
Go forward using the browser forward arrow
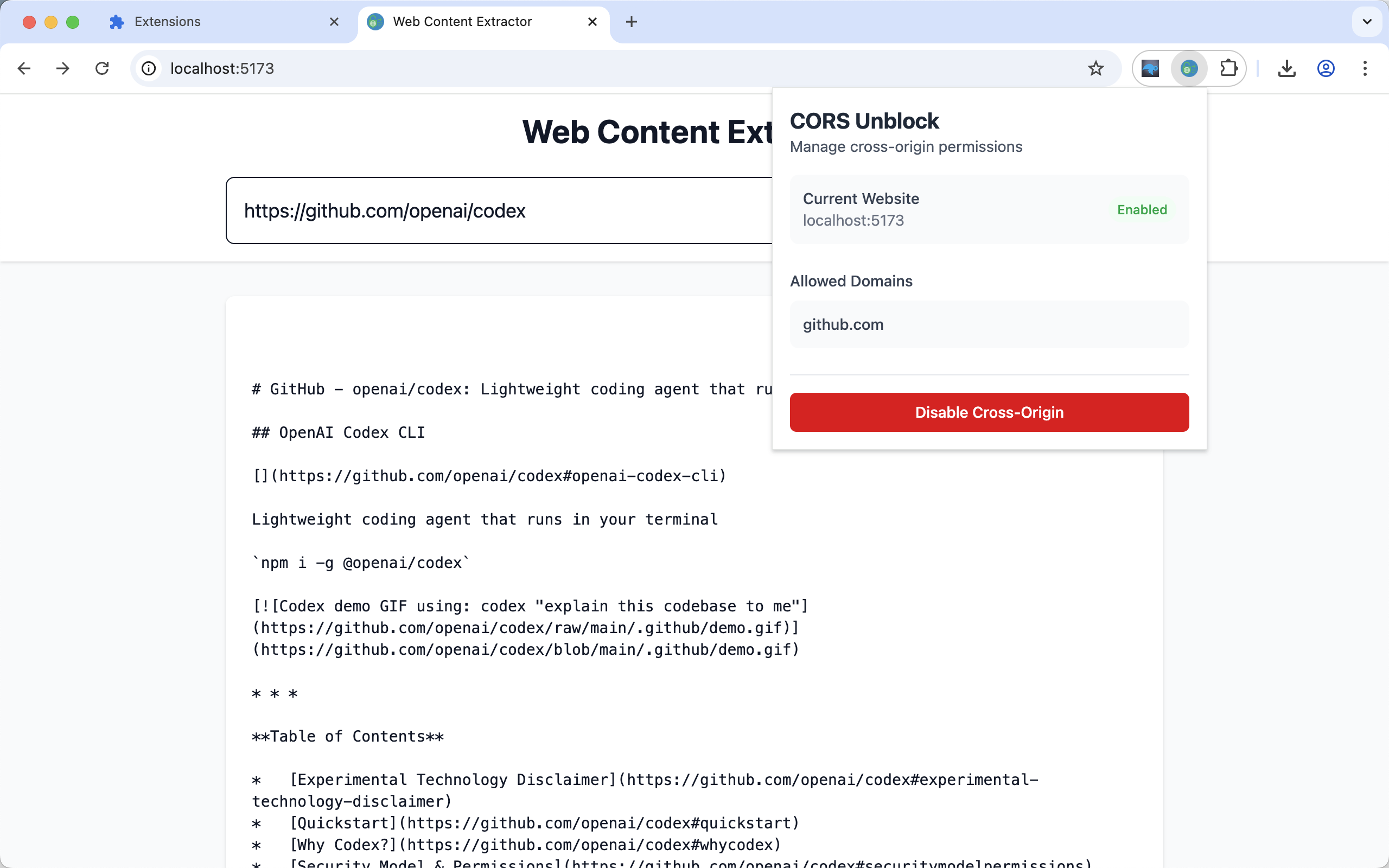tap(62, 68)
